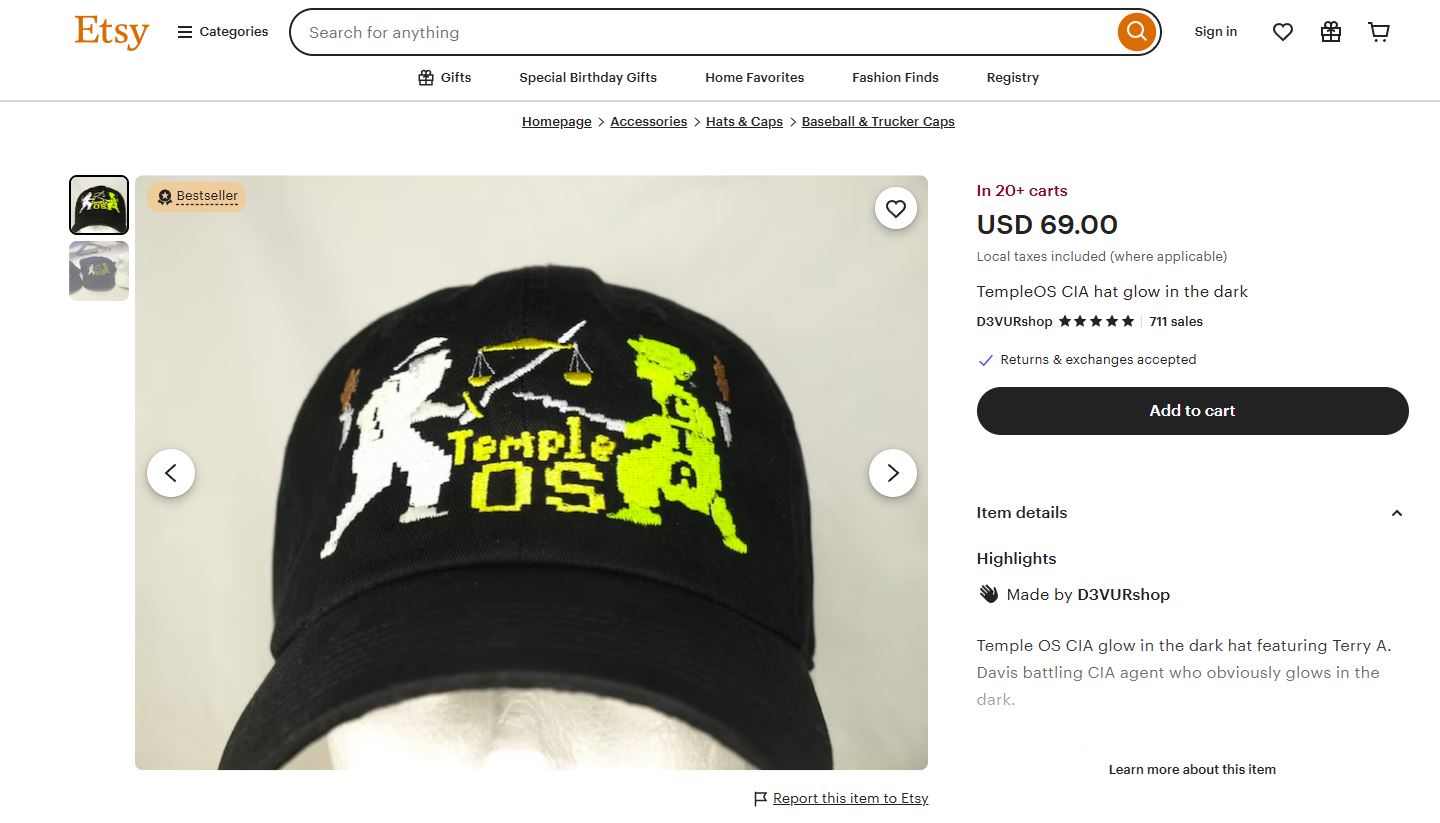Open favorites heart icon in header

[1283, 32]
